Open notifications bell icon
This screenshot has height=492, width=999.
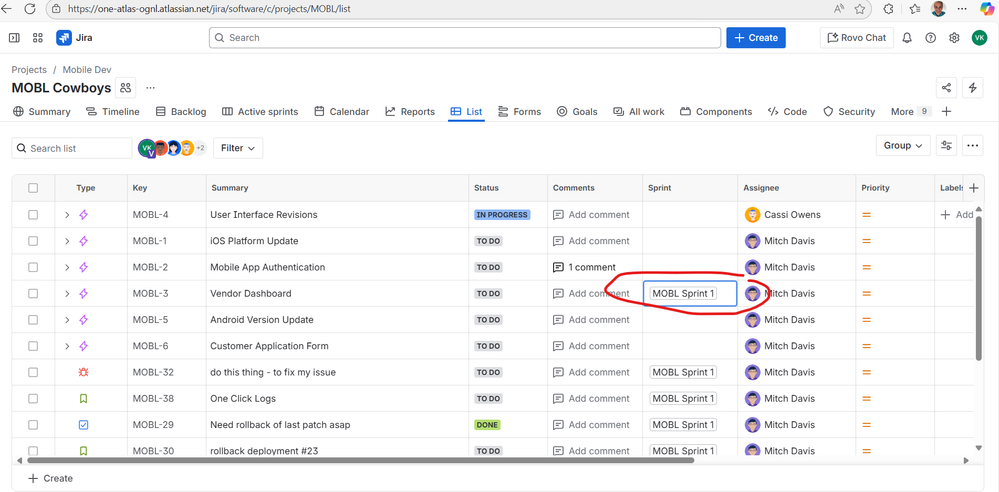click(x=907, y=38)
